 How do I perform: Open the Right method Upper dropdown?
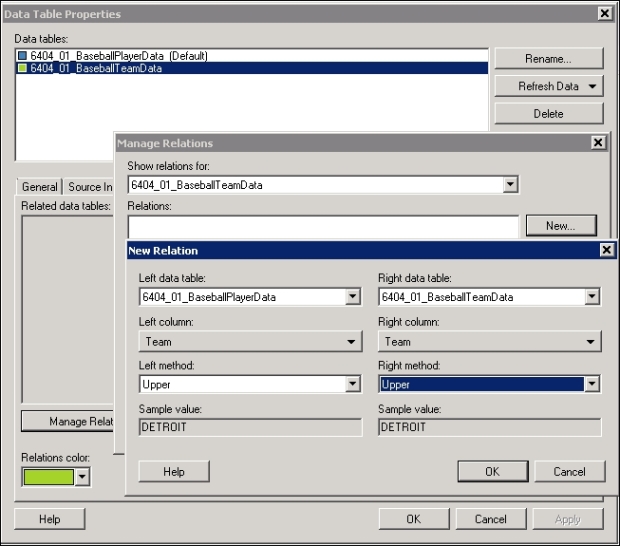[x=592, y=384]
